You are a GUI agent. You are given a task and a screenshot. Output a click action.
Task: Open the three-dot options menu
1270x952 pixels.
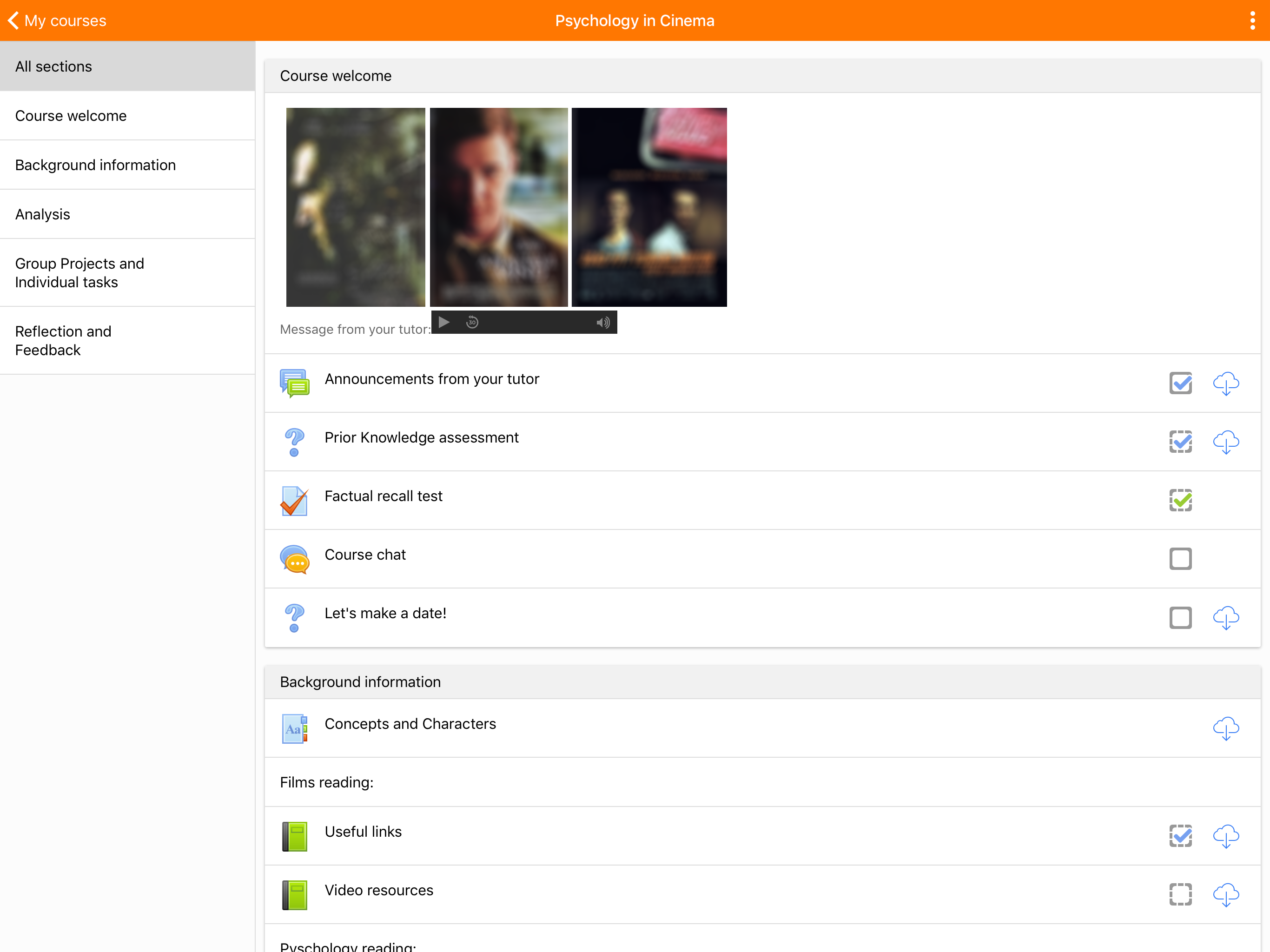tap(1252, 20)
